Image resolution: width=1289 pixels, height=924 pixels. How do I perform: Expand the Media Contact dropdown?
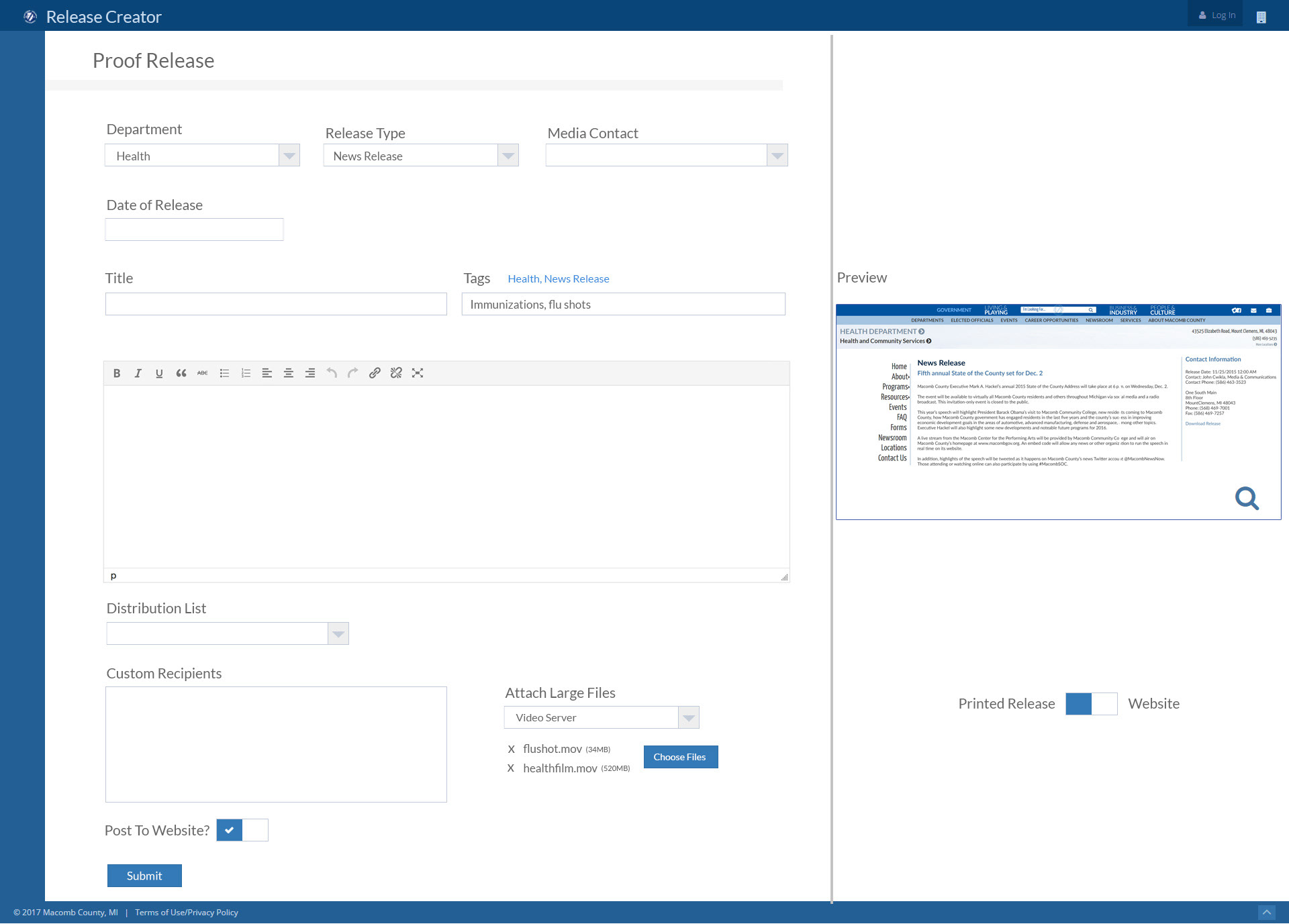click(777, 156)
